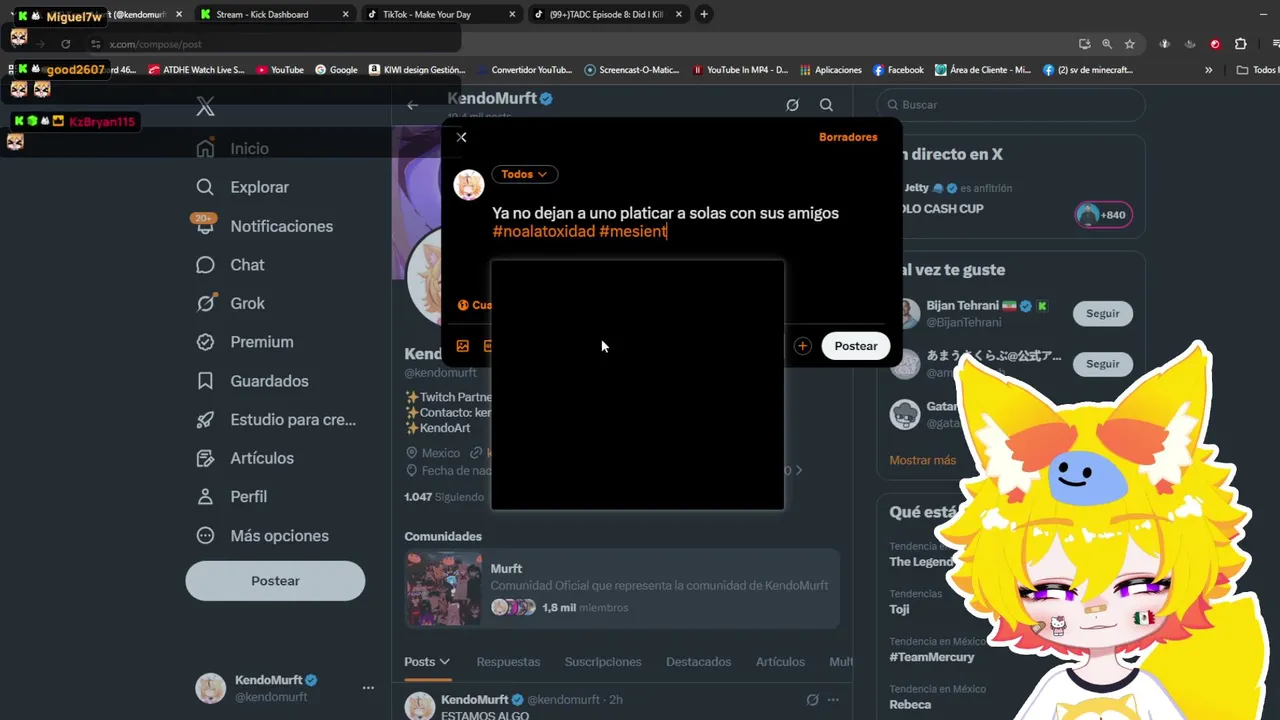Click the Guardados bookmark icon

click(205, 381)
